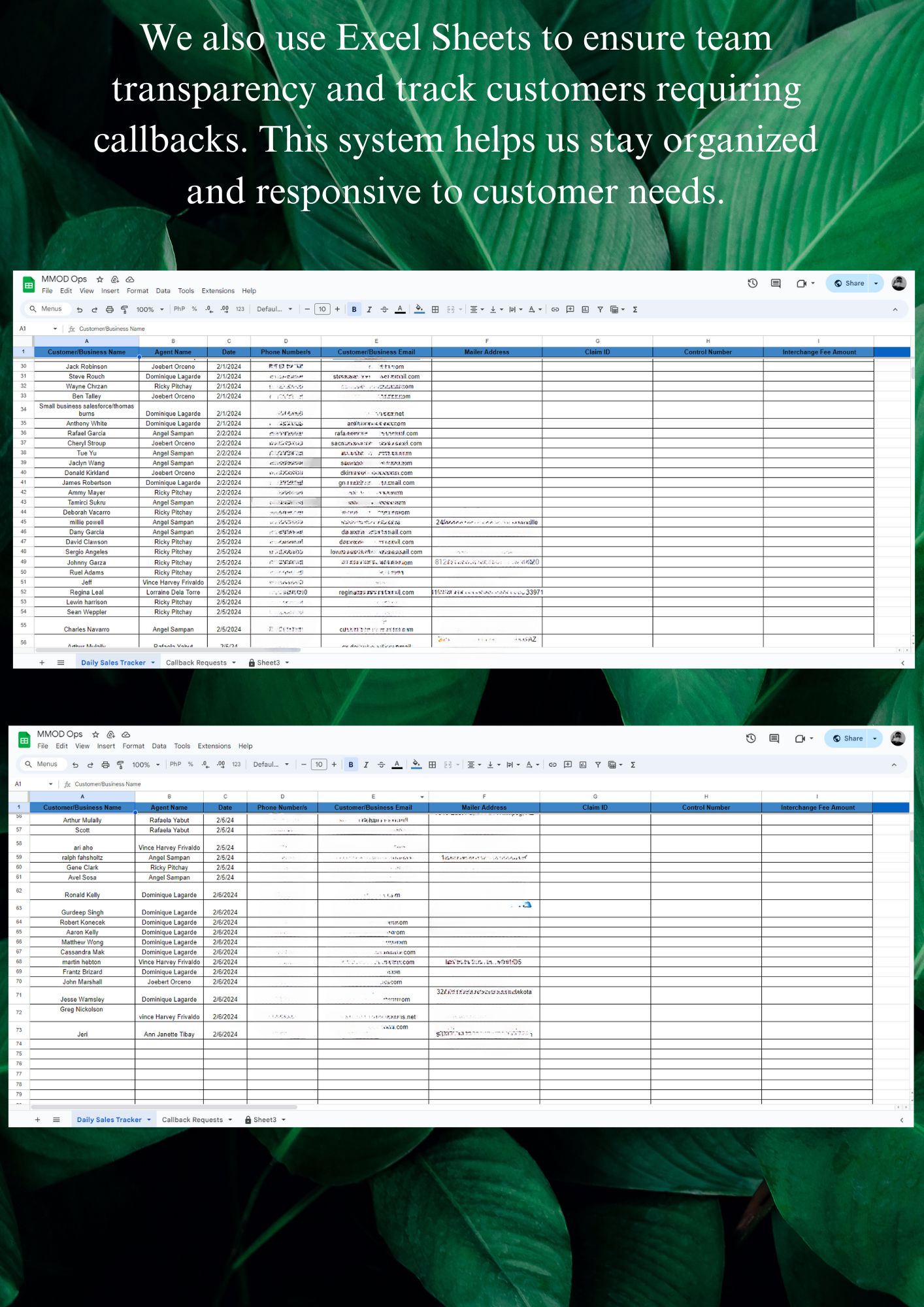This screenshot has height=1307, width=924.
Task: Toggle strikethrough in the lower spreadsheet toolbar
Action: click(x=381, y=765)
